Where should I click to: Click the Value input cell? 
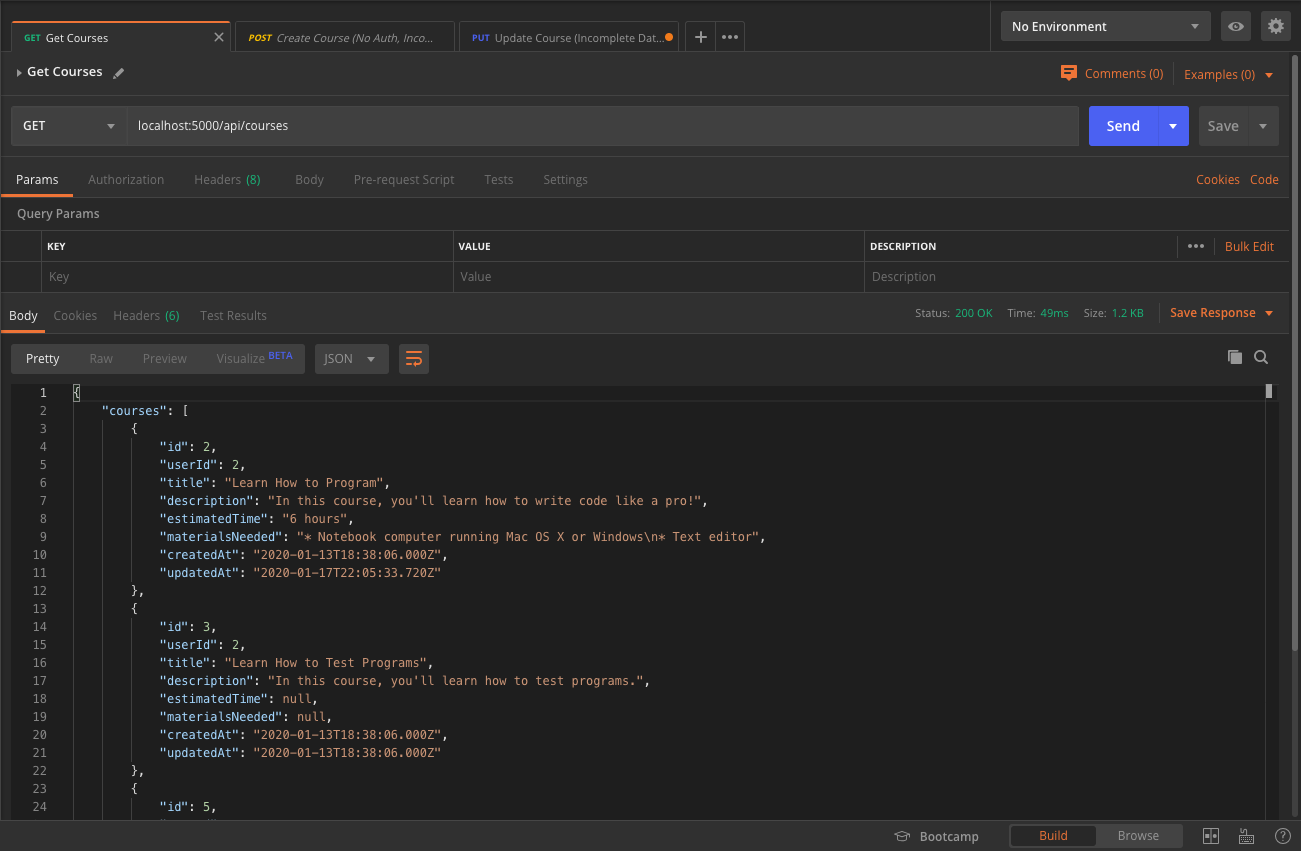659,277
